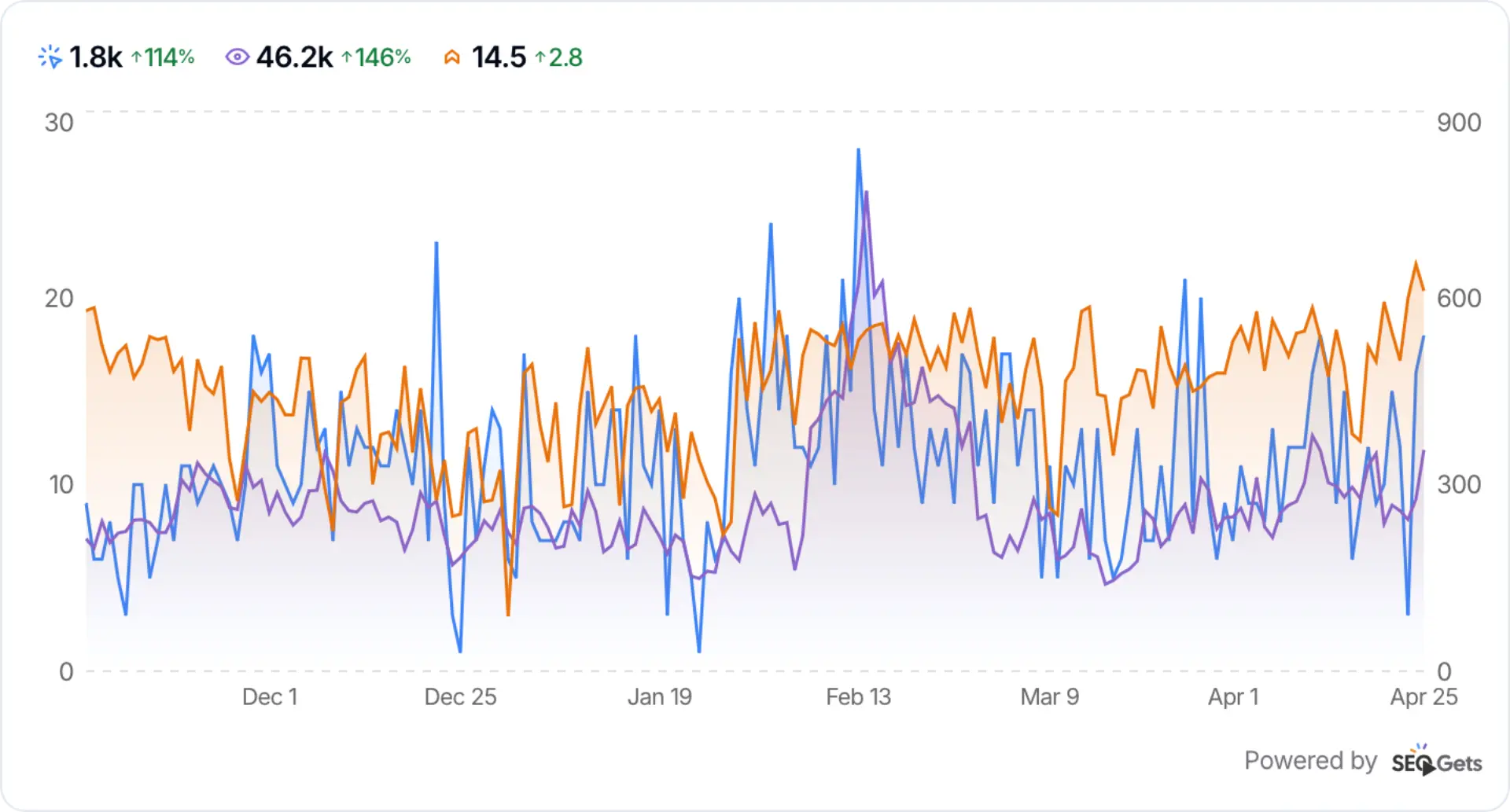Viewport: 1510px width, 812px height.
Task: Select the Feb 13 axis label
Action: (859, 697)
